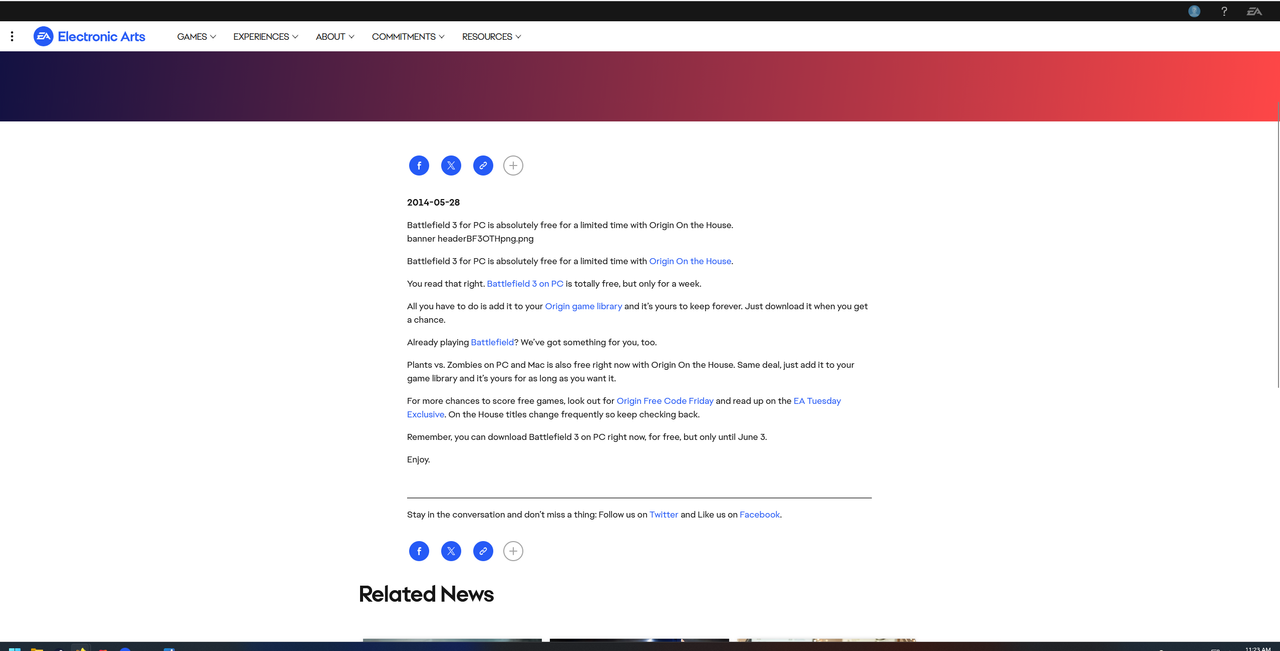Open the three-dot vertical menu
Viewport: 1280px width, 651px height.
(12, 36)
